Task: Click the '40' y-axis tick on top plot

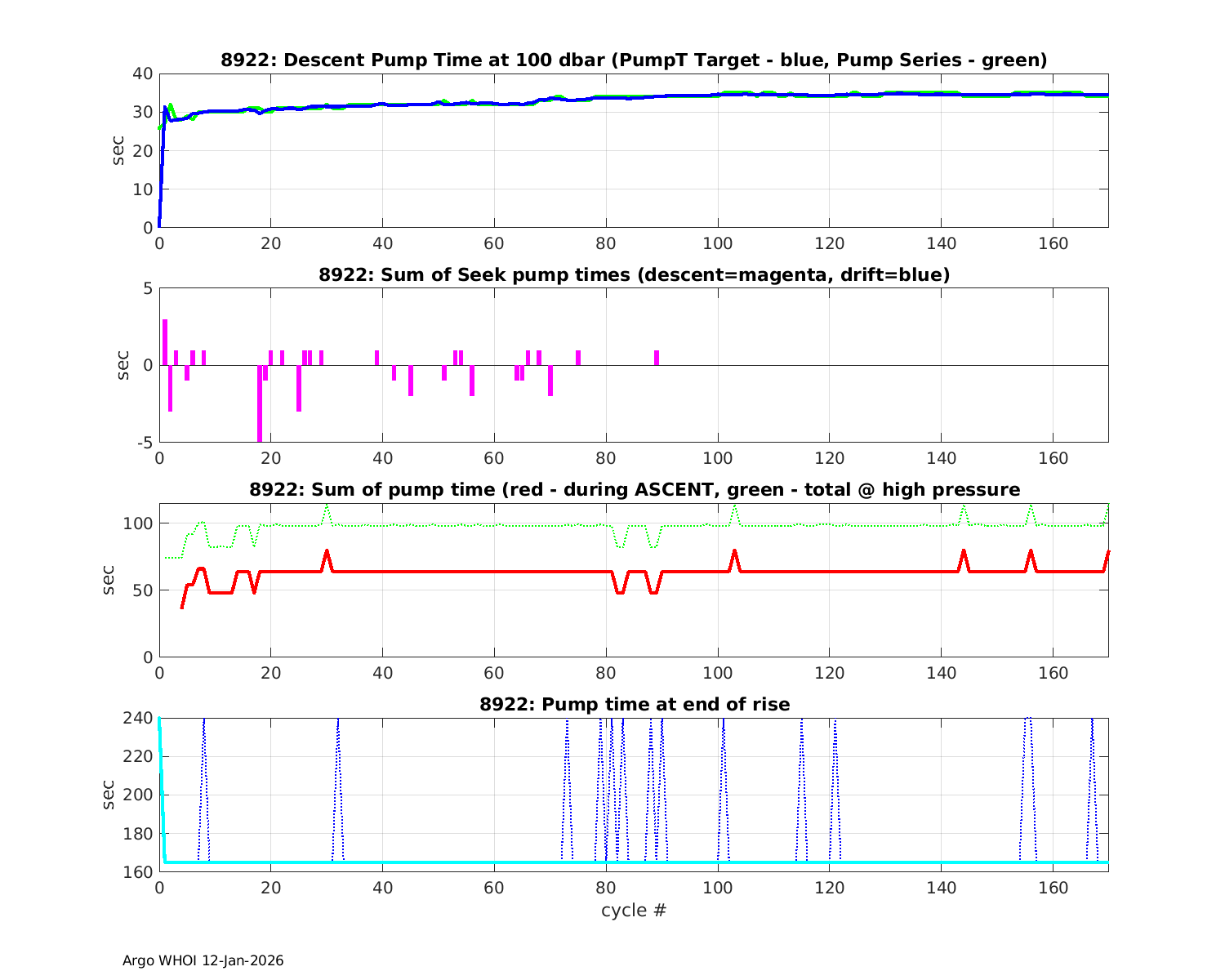Action: [x=142, y=73]
